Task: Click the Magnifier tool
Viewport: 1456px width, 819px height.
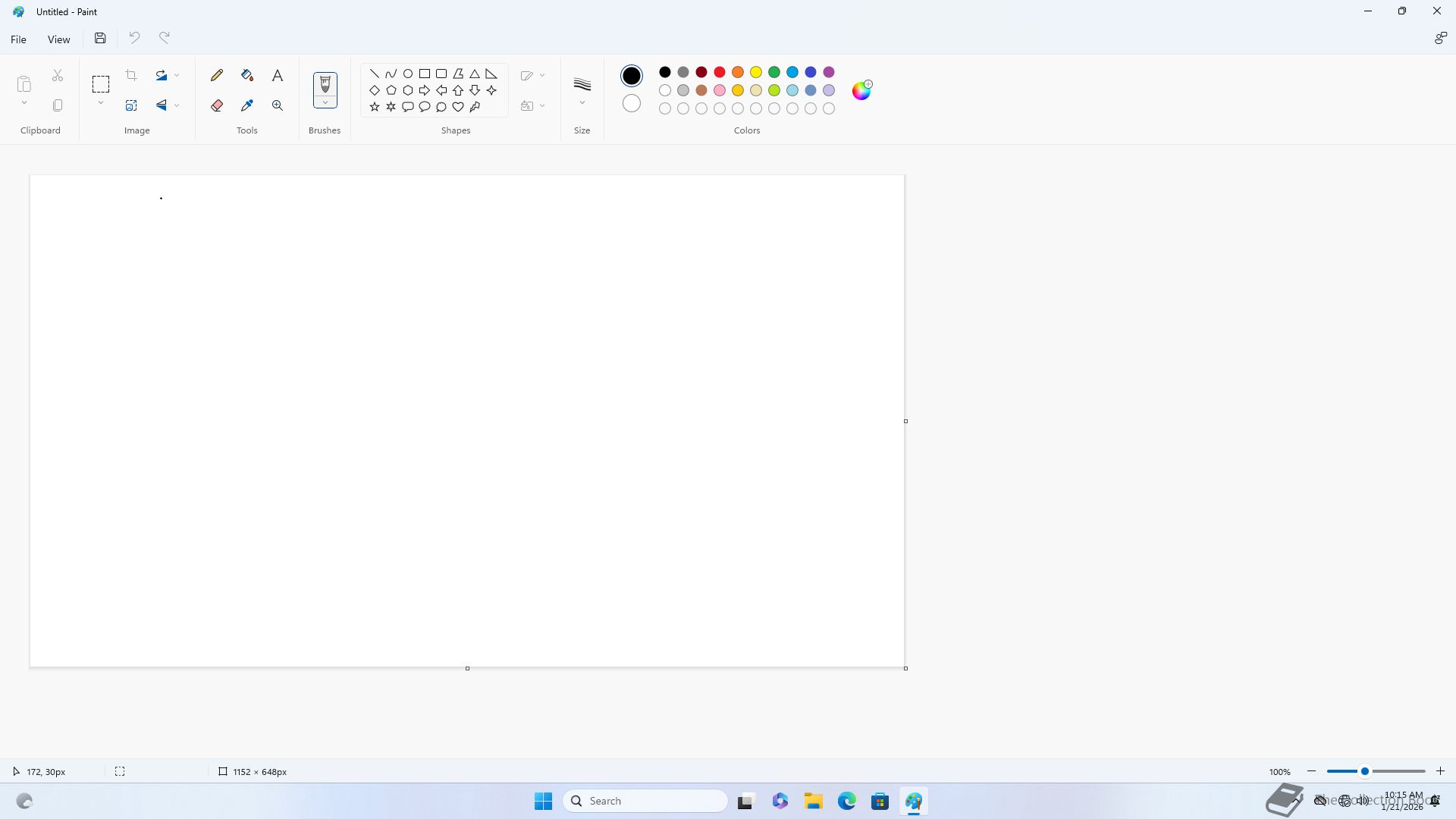Action: point(278,105)
